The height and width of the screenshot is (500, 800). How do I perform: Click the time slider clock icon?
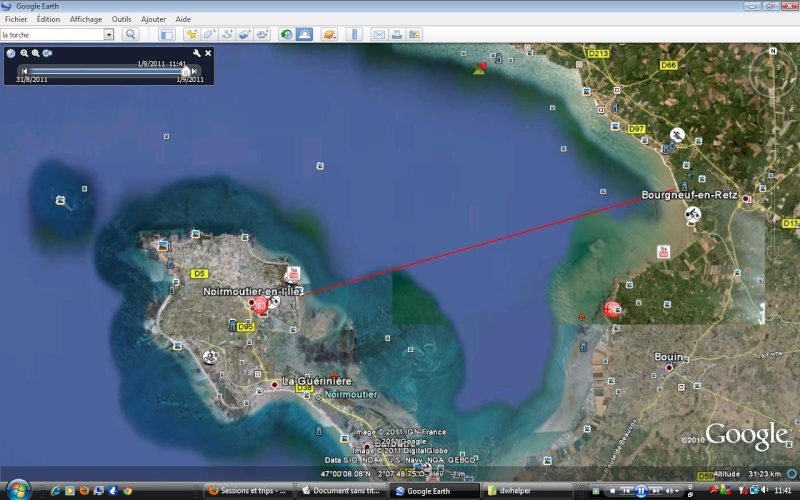[11, 53]
